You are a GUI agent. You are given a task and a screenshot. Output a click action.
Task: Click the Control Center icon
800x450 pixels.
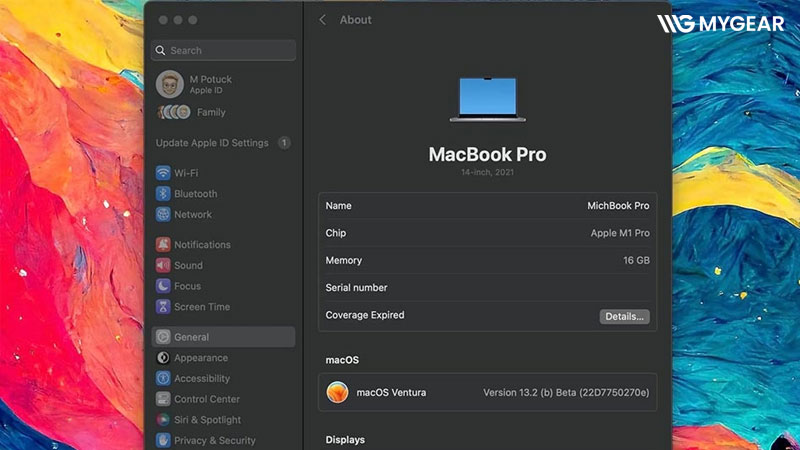(163, 399)
